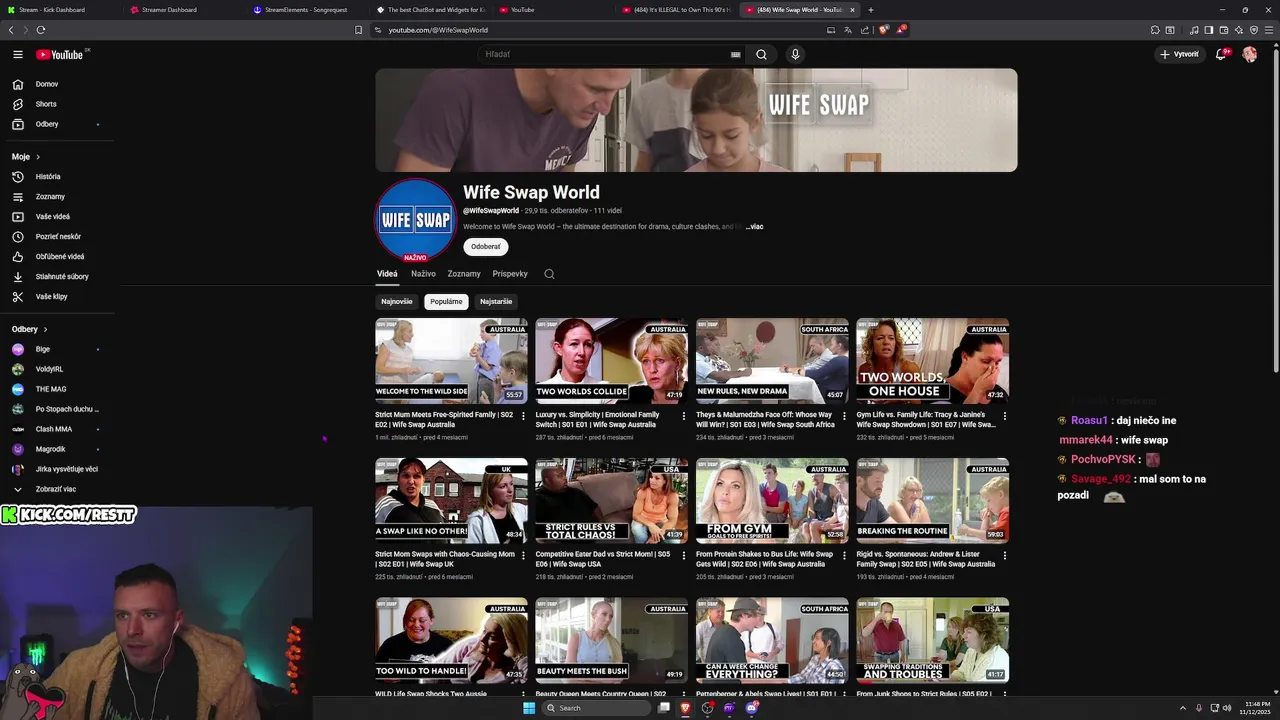Click the browser reload button
The image size is (1280, 720).
pos(41,30)
